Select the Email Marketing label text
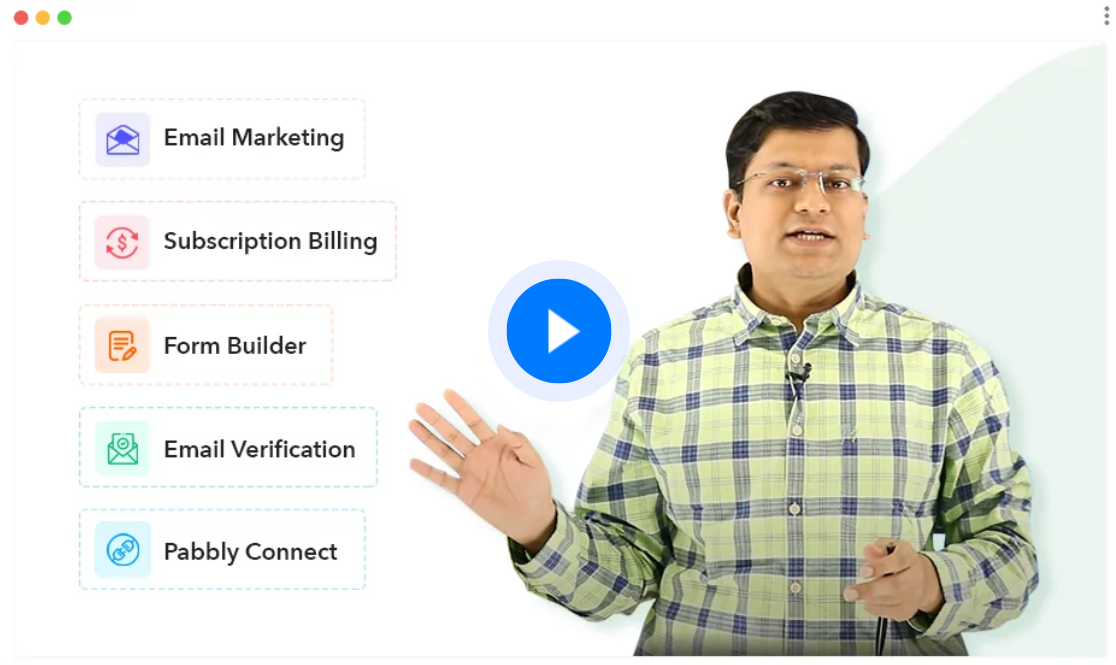This screenshot has height=665, width=1116. click(x=254, y=137)
